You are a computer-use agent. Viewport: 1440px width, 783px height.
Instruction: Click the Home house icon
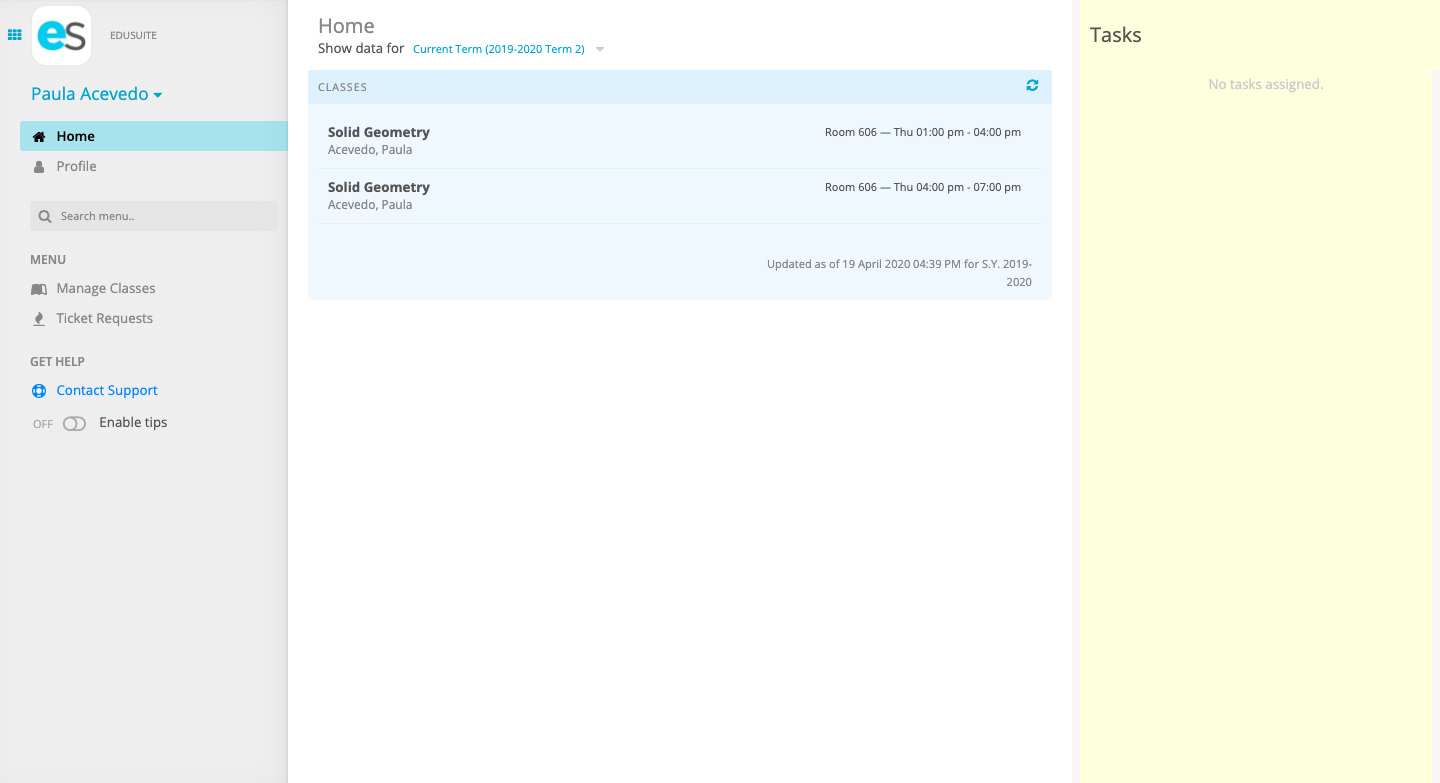(39, 137)
